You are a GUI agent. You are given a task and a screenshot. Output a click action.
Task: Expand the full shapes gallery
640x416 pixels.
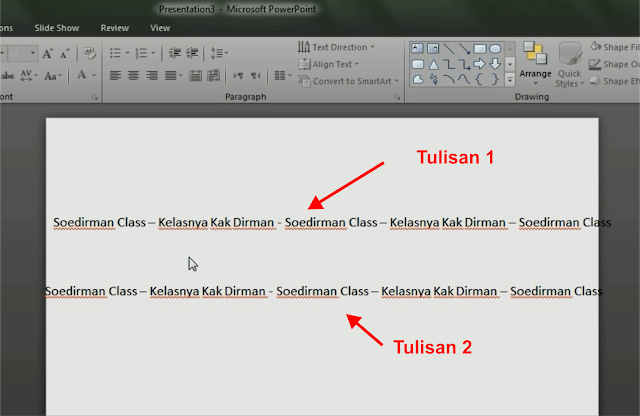(x=510, y=80)
